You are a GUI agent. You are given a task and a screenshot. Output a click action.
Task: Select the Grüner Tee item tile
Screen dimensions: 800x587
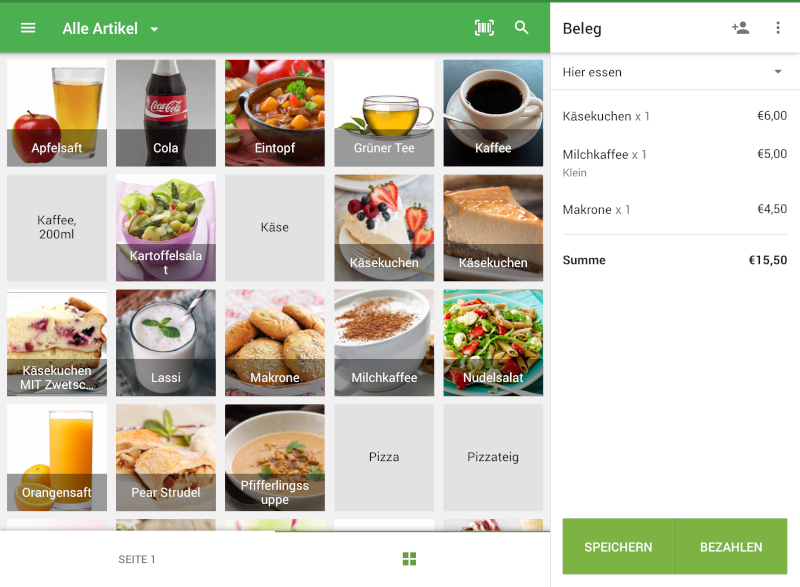pyautogui.click(x=384, y=113)
